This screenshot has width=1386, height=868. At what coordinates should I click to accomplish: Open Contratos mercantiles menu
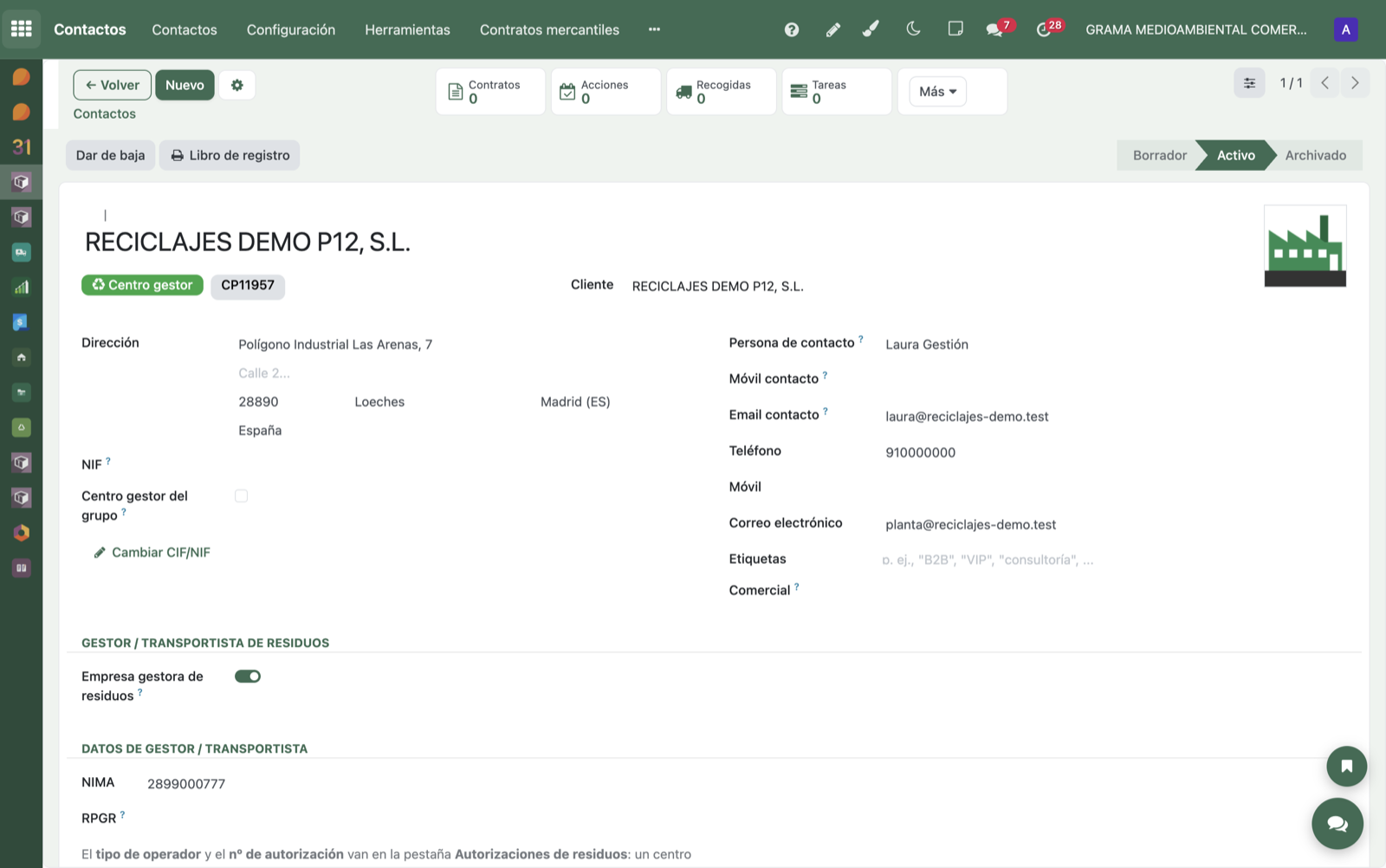point(549,29)
